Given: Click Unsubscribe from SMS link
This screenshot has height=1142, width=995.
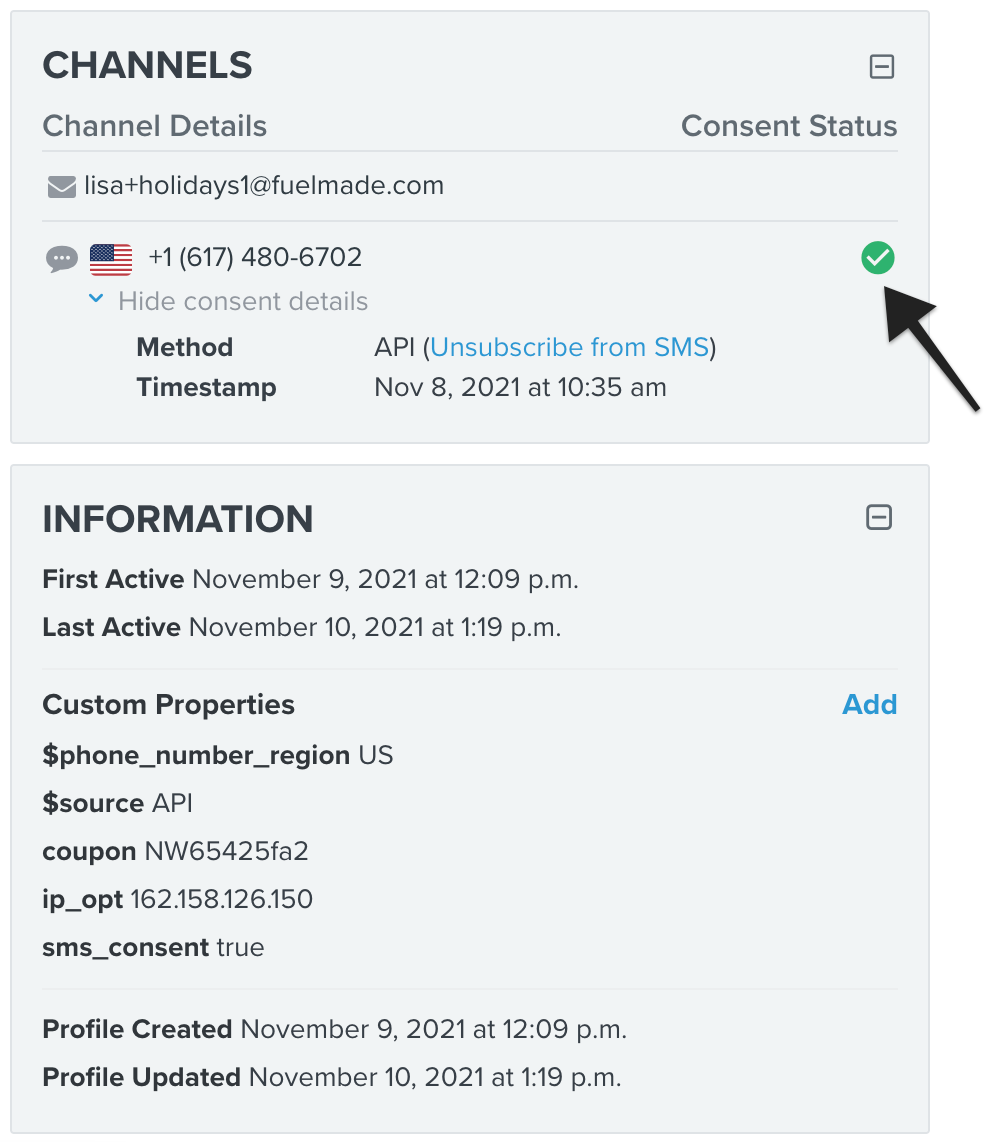Looking at the screenshot, I should pyautogui.click(x=570, y=347).
